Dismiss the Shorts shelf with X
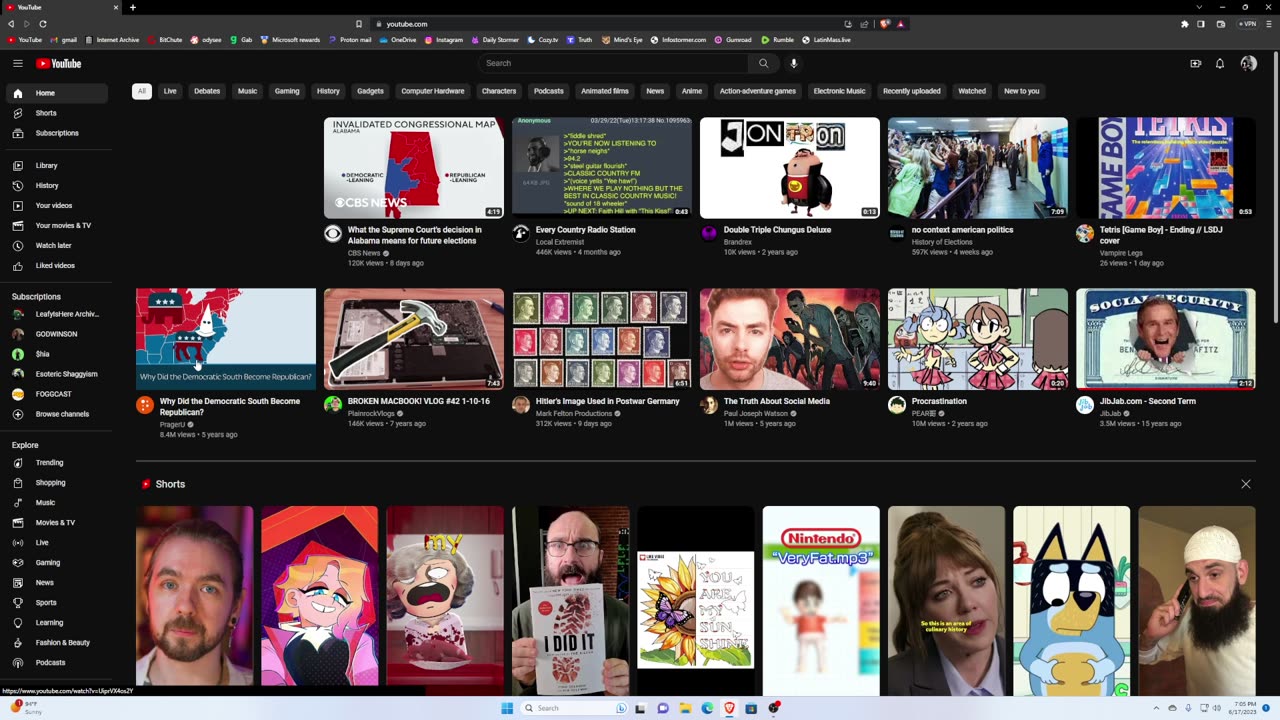Viewport: 1280px width, 720px height. point(1246,484)
